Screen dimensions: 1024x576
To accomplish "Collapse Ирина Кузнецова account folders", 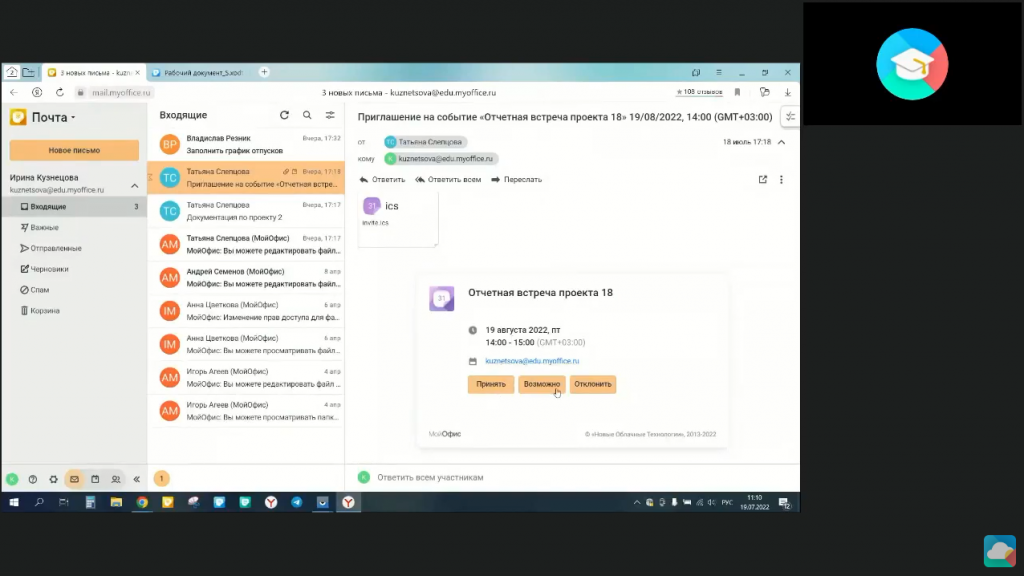I will (x=135, y=186).
